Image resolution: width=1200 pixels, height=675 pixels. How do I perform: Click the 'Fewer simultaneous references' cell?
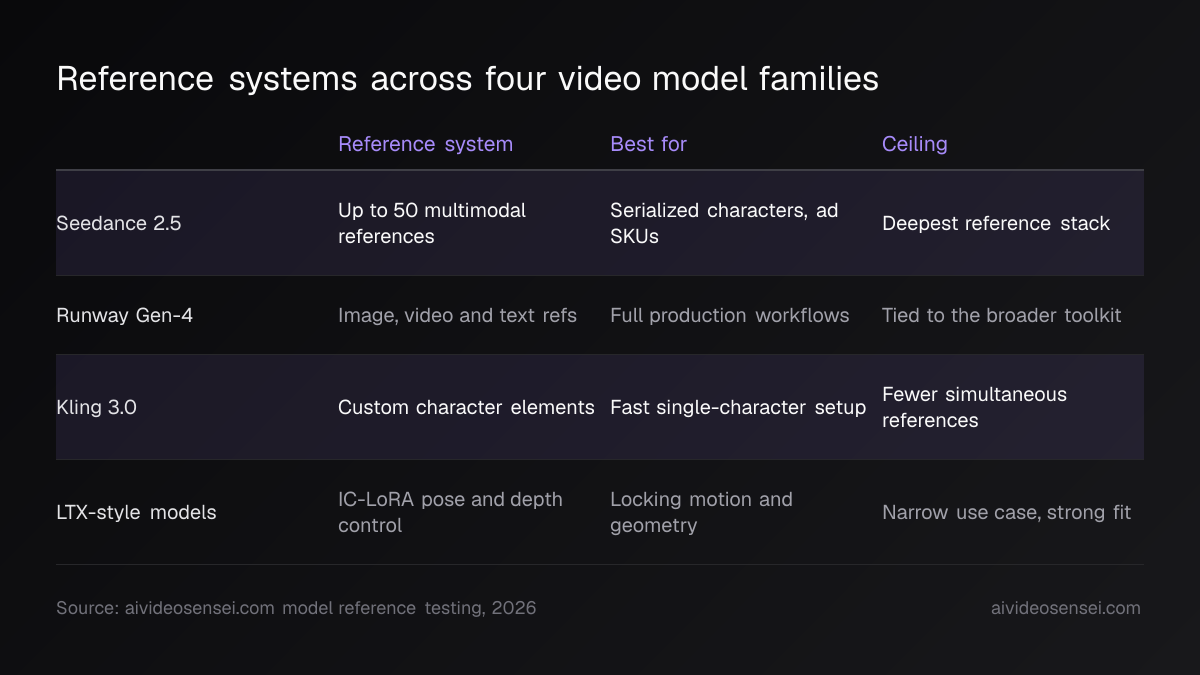(x=974, y=407)
